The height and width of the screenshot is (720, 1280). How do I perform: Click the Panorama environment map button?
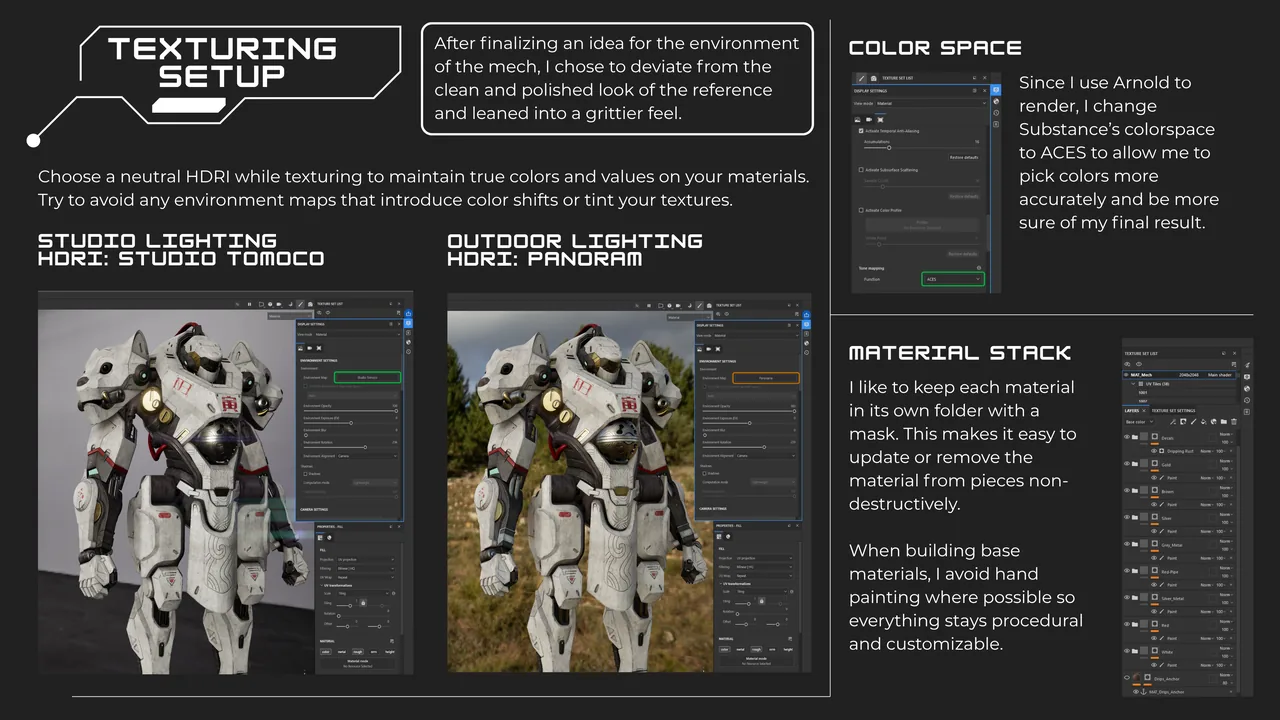coord(766,378)
